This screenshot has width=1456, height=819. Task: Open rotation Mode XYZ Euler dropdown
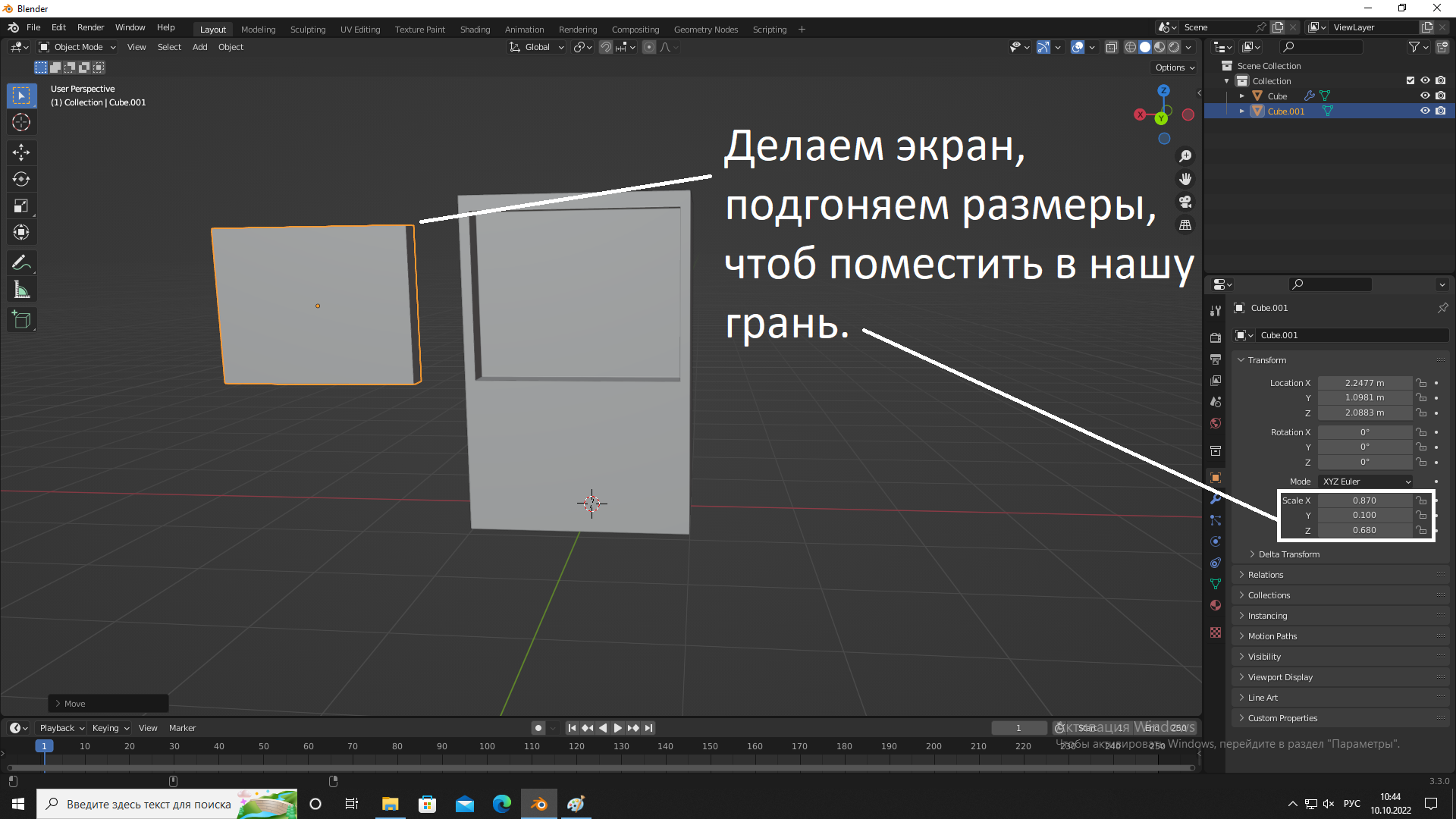tap(1366, 482)
